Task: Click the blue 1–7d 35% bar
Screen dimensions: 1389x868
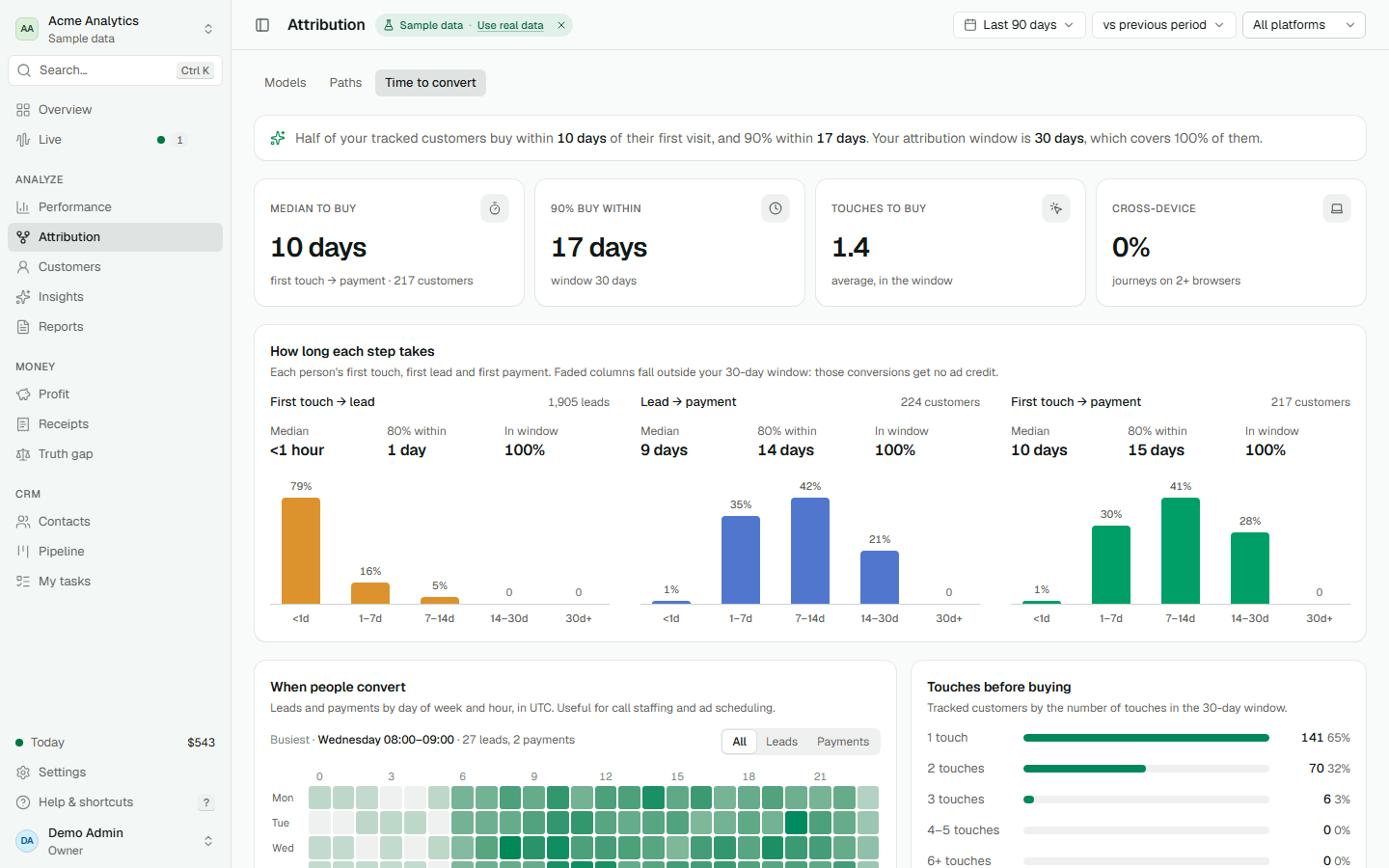Action: [x=741, y=560]
